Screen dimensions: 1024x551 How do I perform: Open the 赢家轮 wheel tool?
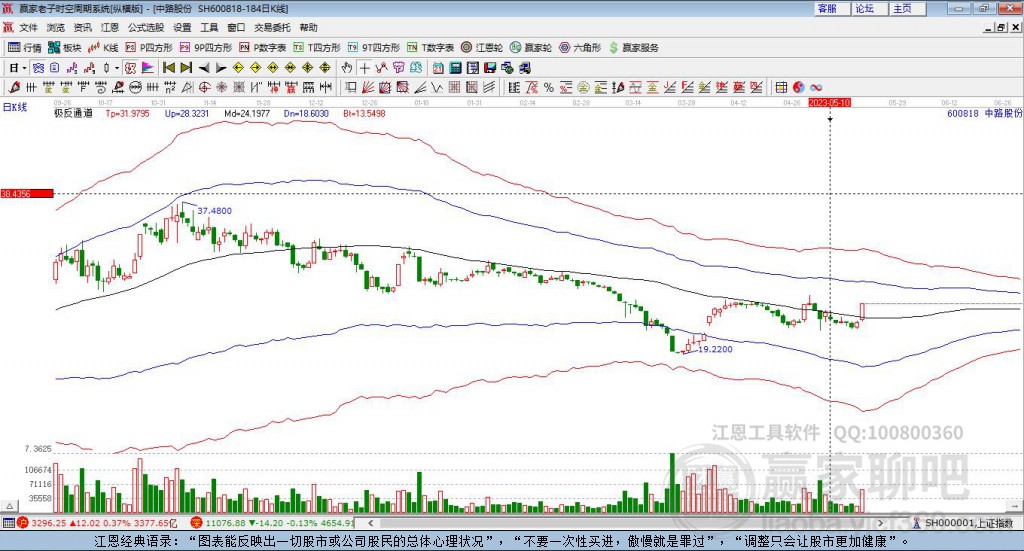pyautogui.click(x=531, y=48)
